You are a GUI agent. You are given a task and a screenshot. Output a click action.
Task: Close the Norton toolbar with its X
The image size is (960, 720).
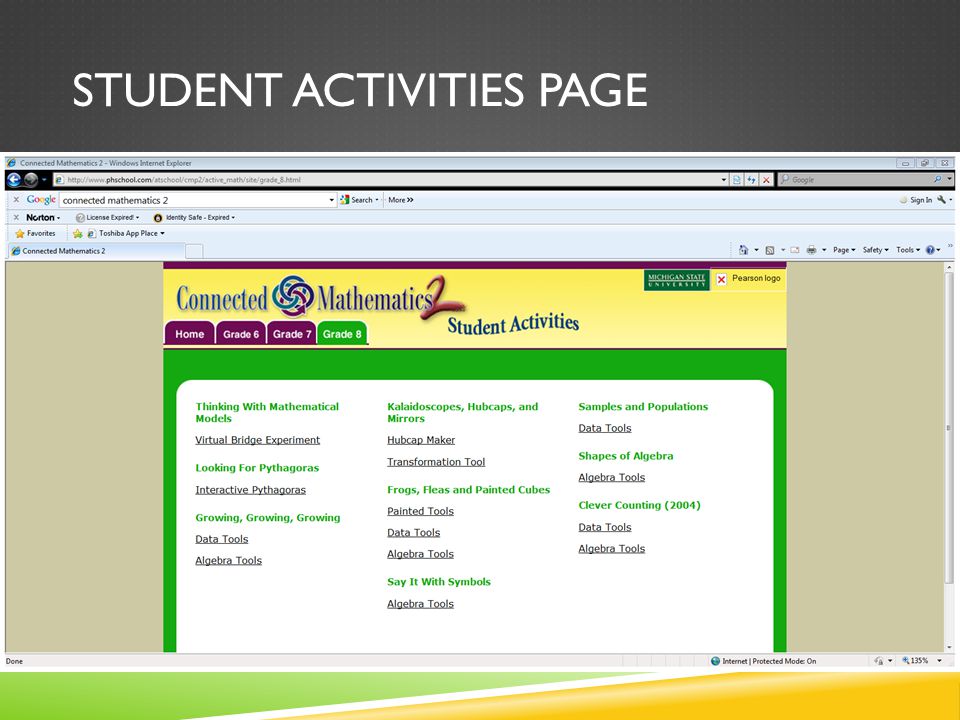point(16,217)
